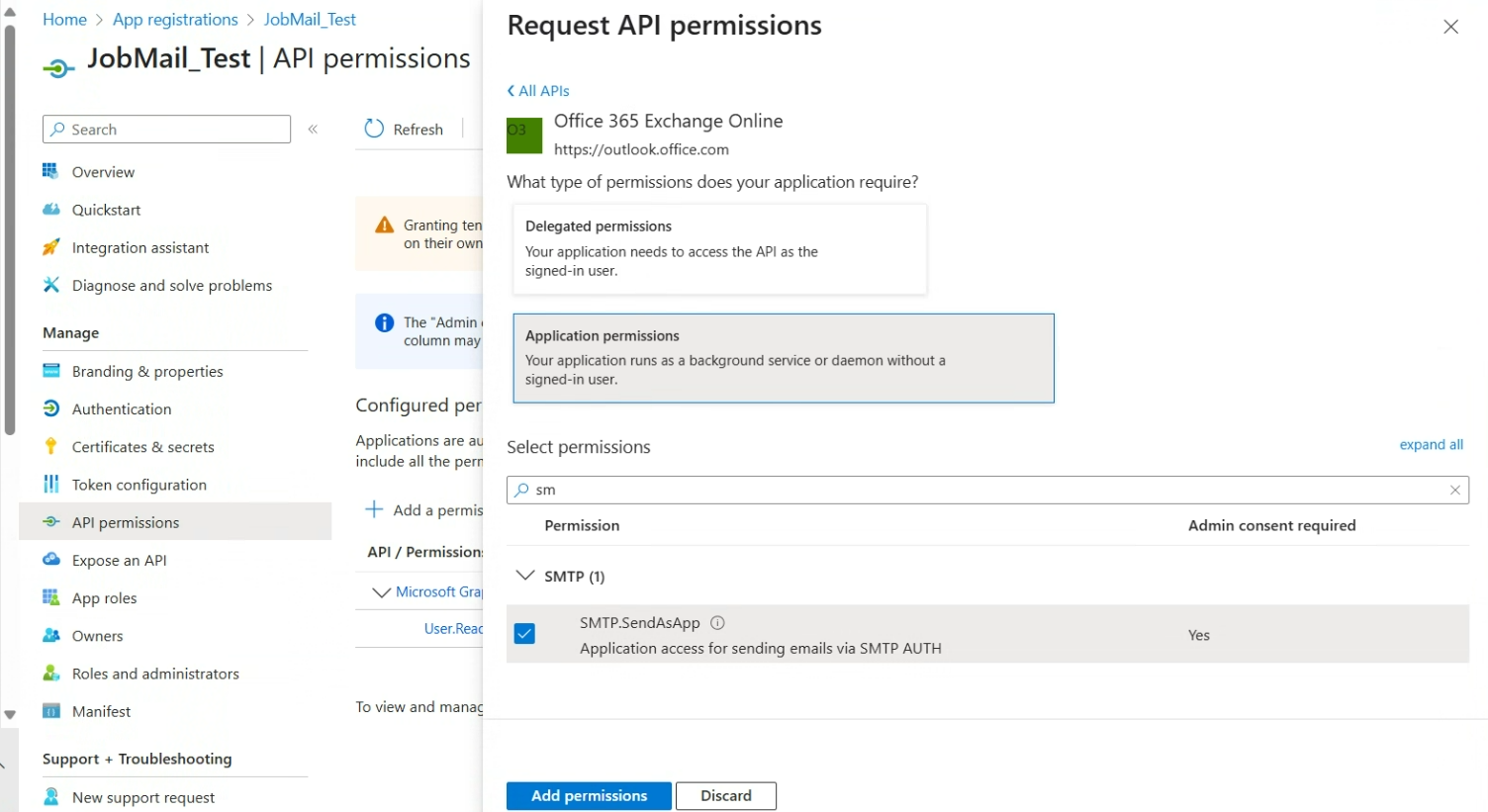
Task: Click the sidebar scrollbar up arrow
Action: tap(10, 12)
